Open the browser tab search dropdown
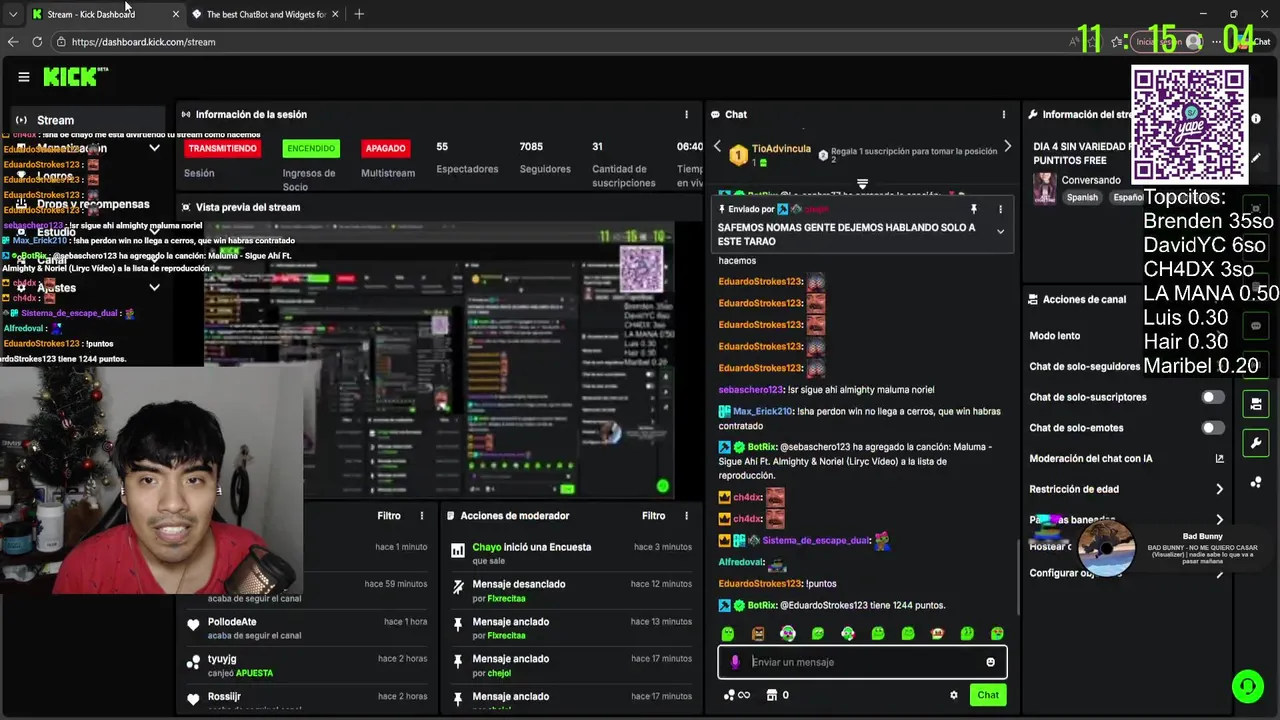 [13, 14]
